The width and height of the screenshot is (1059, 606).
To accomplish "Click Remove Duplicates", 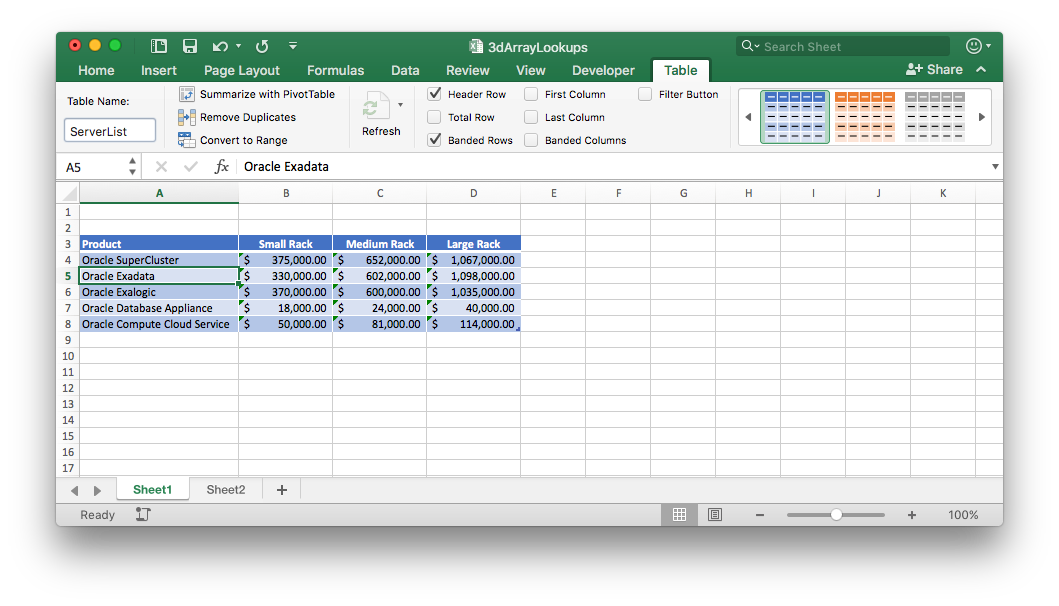I will coord(237,117).
